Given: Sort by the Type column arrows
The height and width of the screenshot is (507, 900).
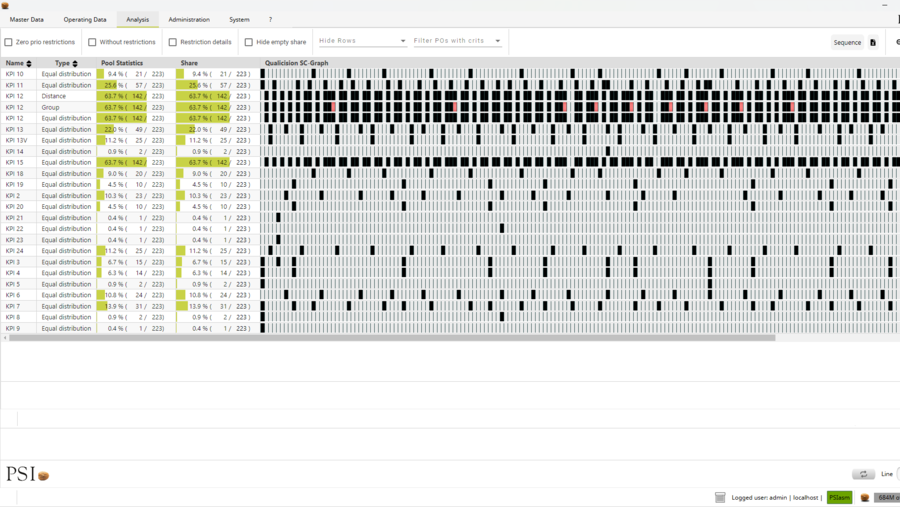Looking at the screenshot, I should [x=75, y=63].
